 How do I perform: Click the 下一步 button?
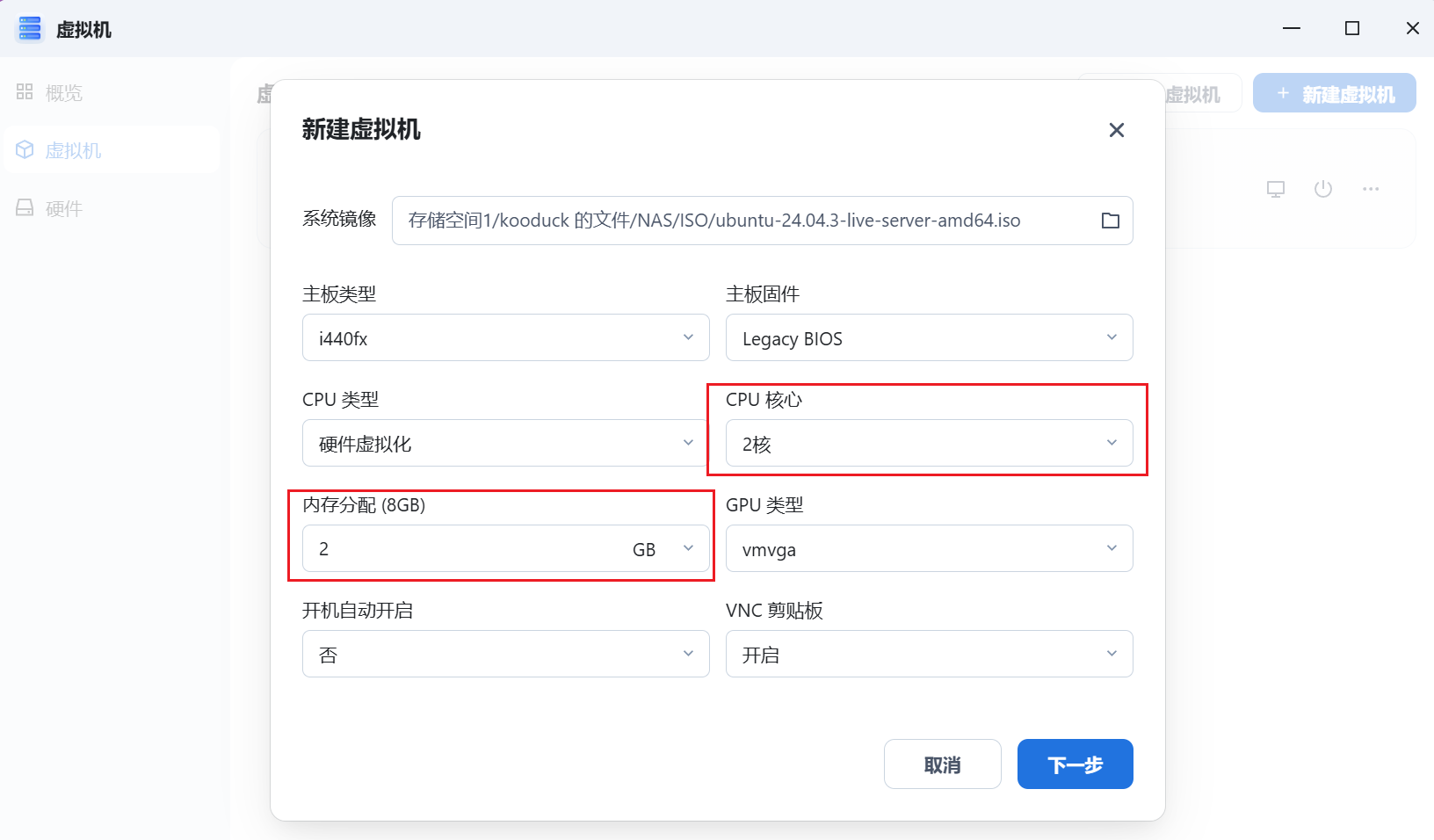tap(1075, 764)
